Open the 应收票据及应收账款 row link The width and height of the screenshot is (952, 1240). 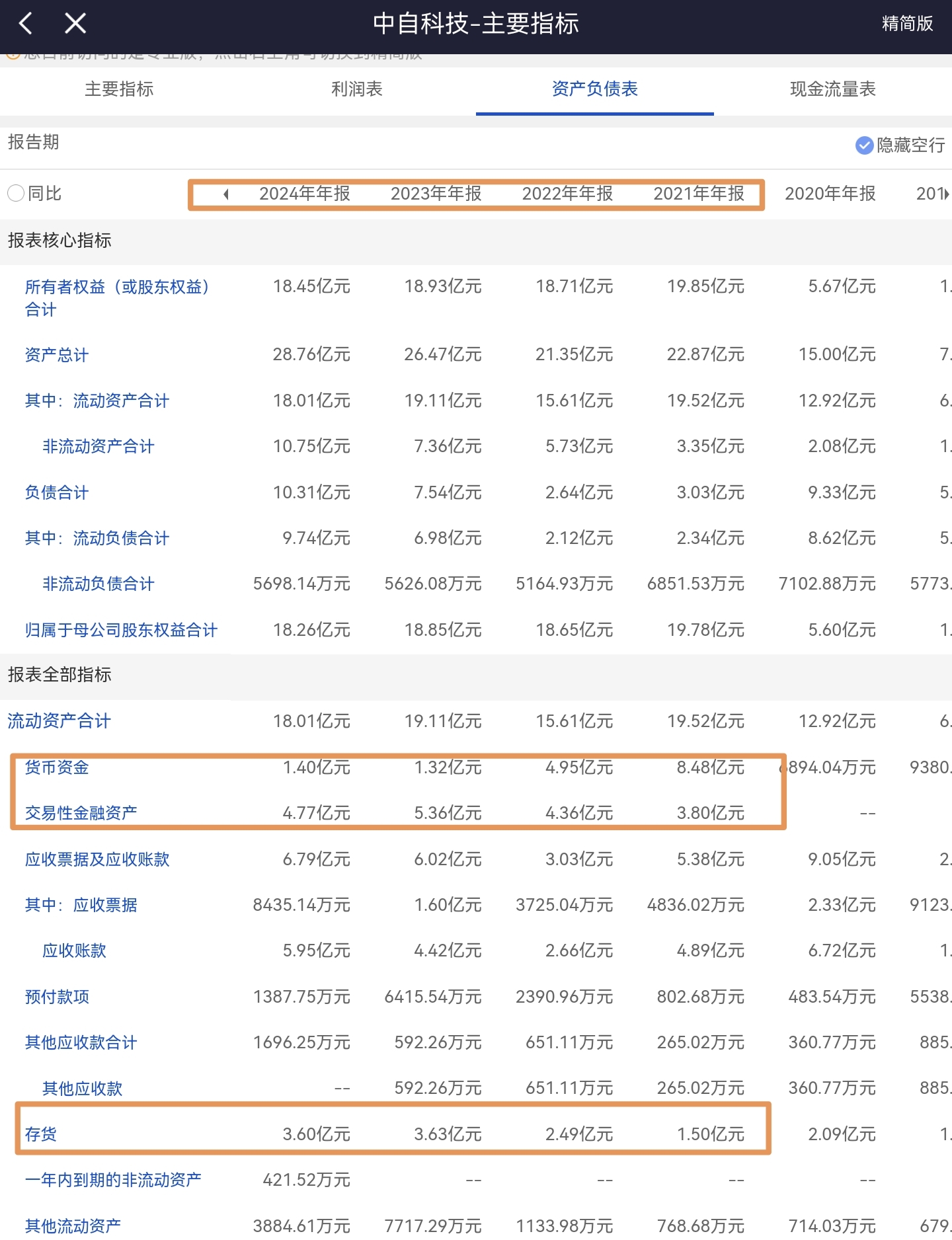tap(97, 859)
